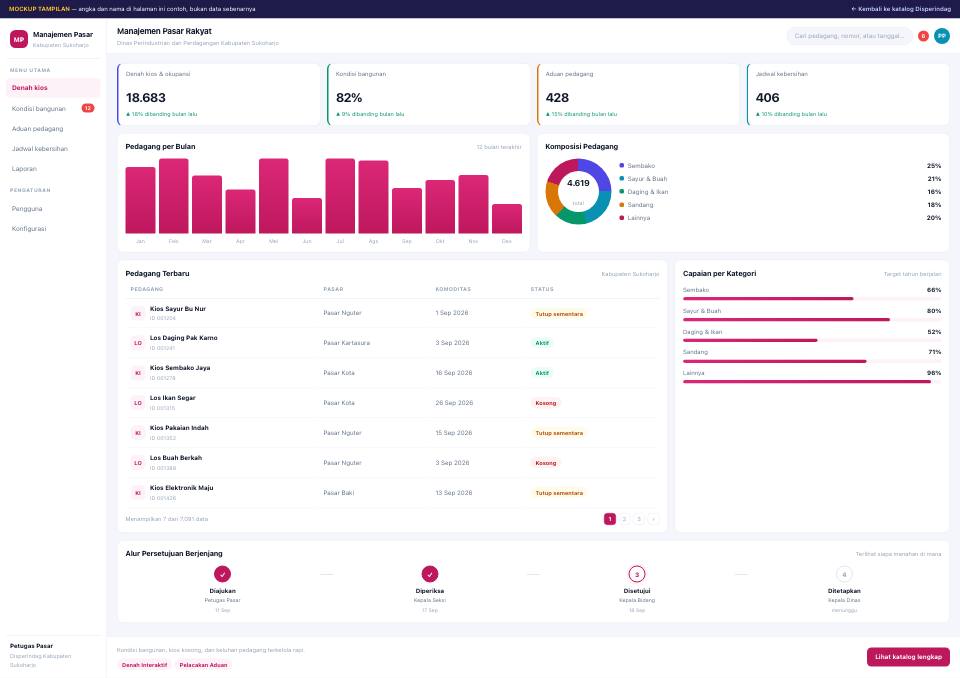Viewport: 960px width, 678px height.
Task: Click Pasar Baki table cell
Action: point(339,493)
